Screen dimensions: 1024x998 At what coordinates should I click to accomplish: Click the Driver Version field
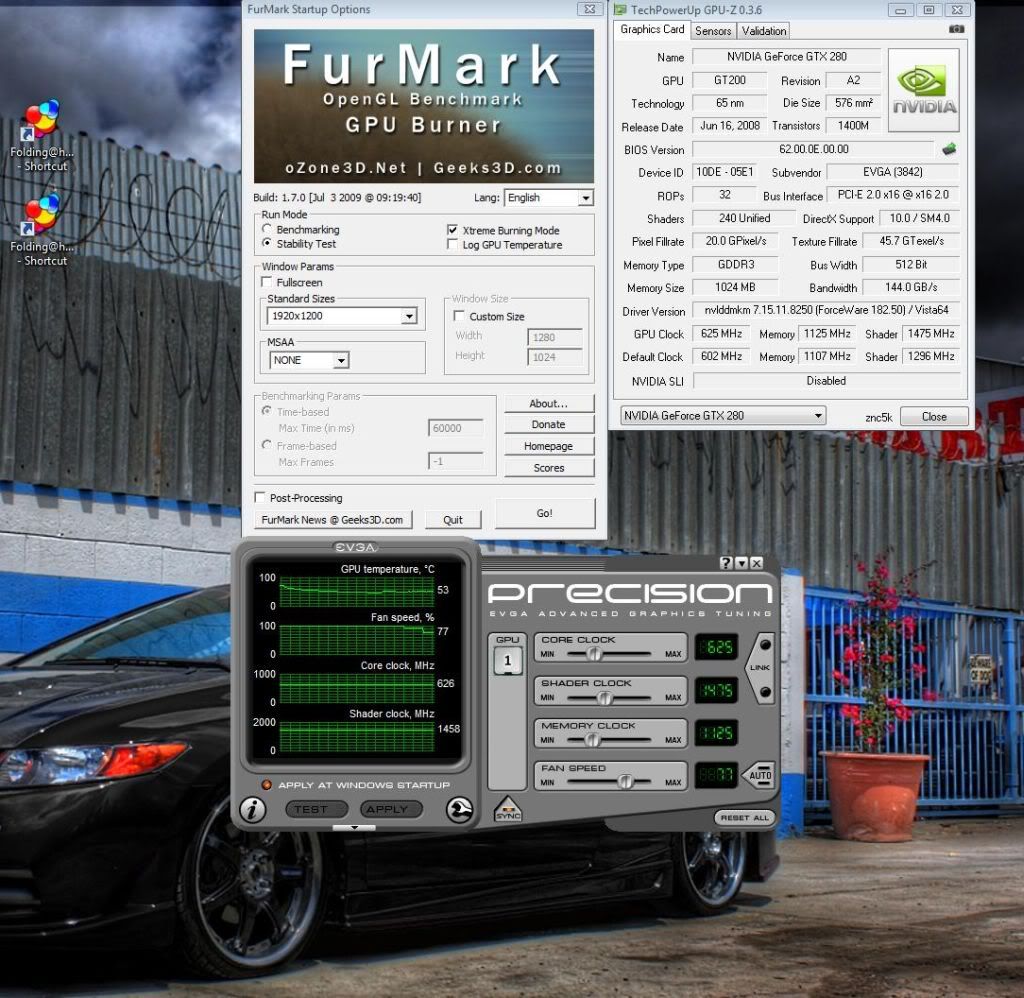(825, 310)
